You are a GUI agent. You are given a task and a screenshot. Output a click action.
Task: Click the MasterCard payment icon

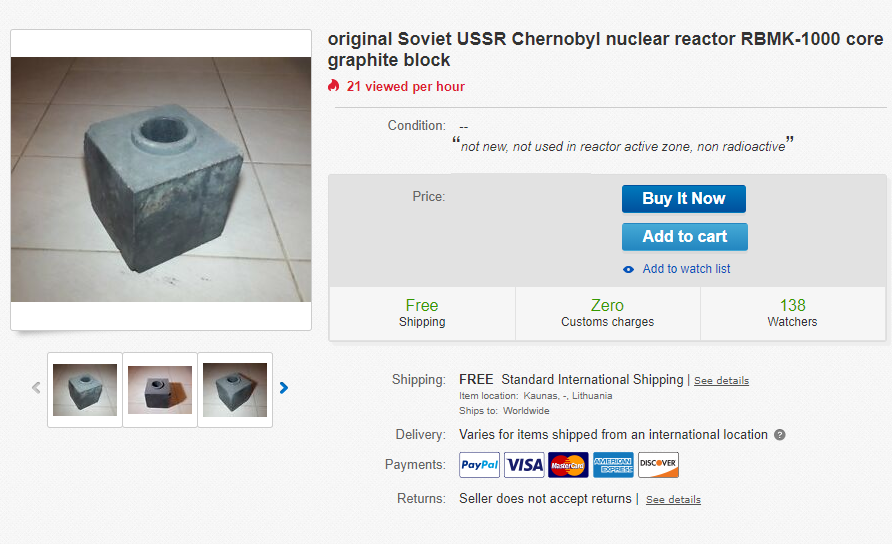568,465
